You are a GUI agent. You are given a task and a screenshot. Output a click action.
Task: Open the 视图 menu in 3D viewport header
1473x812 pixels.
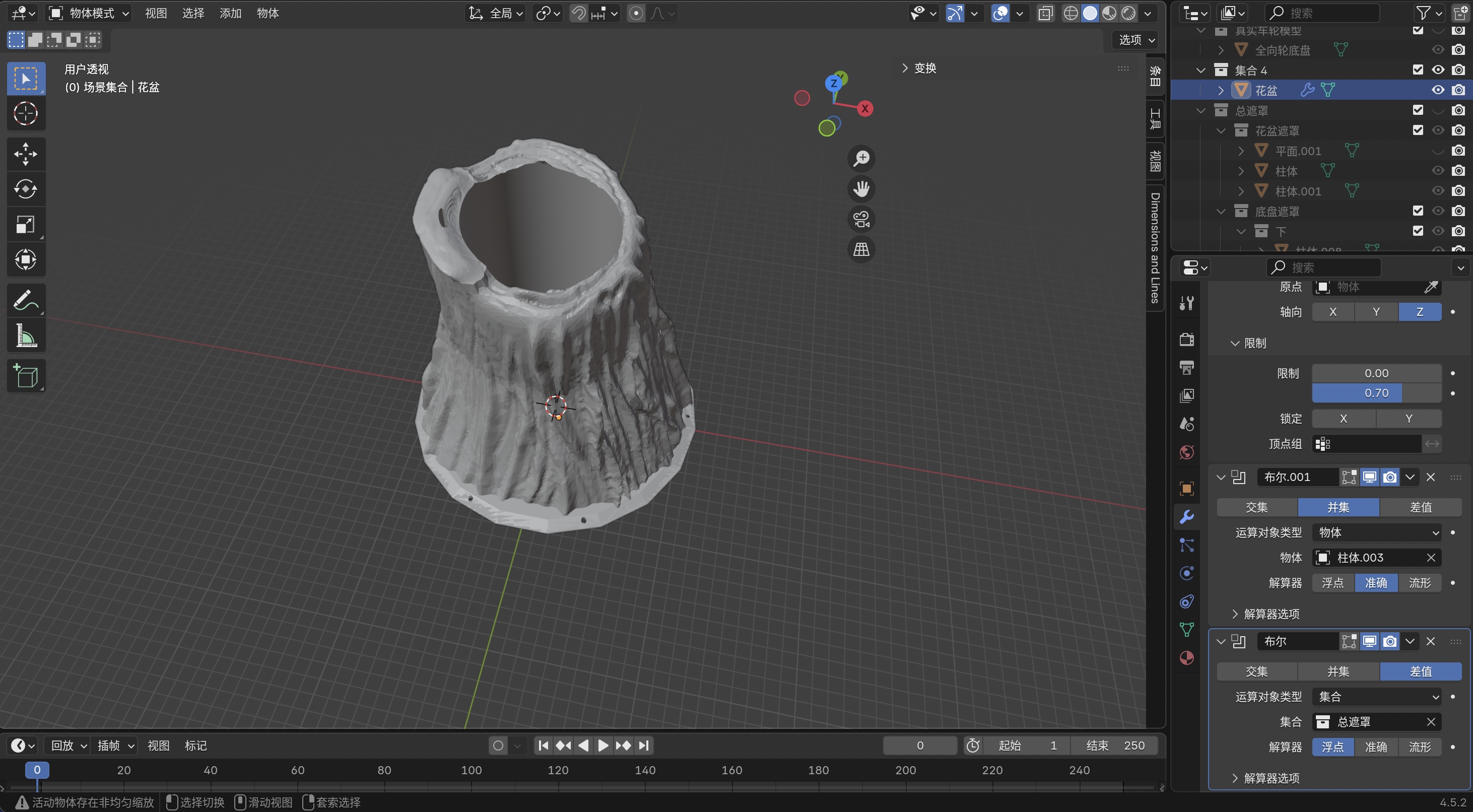pos(156,13)
